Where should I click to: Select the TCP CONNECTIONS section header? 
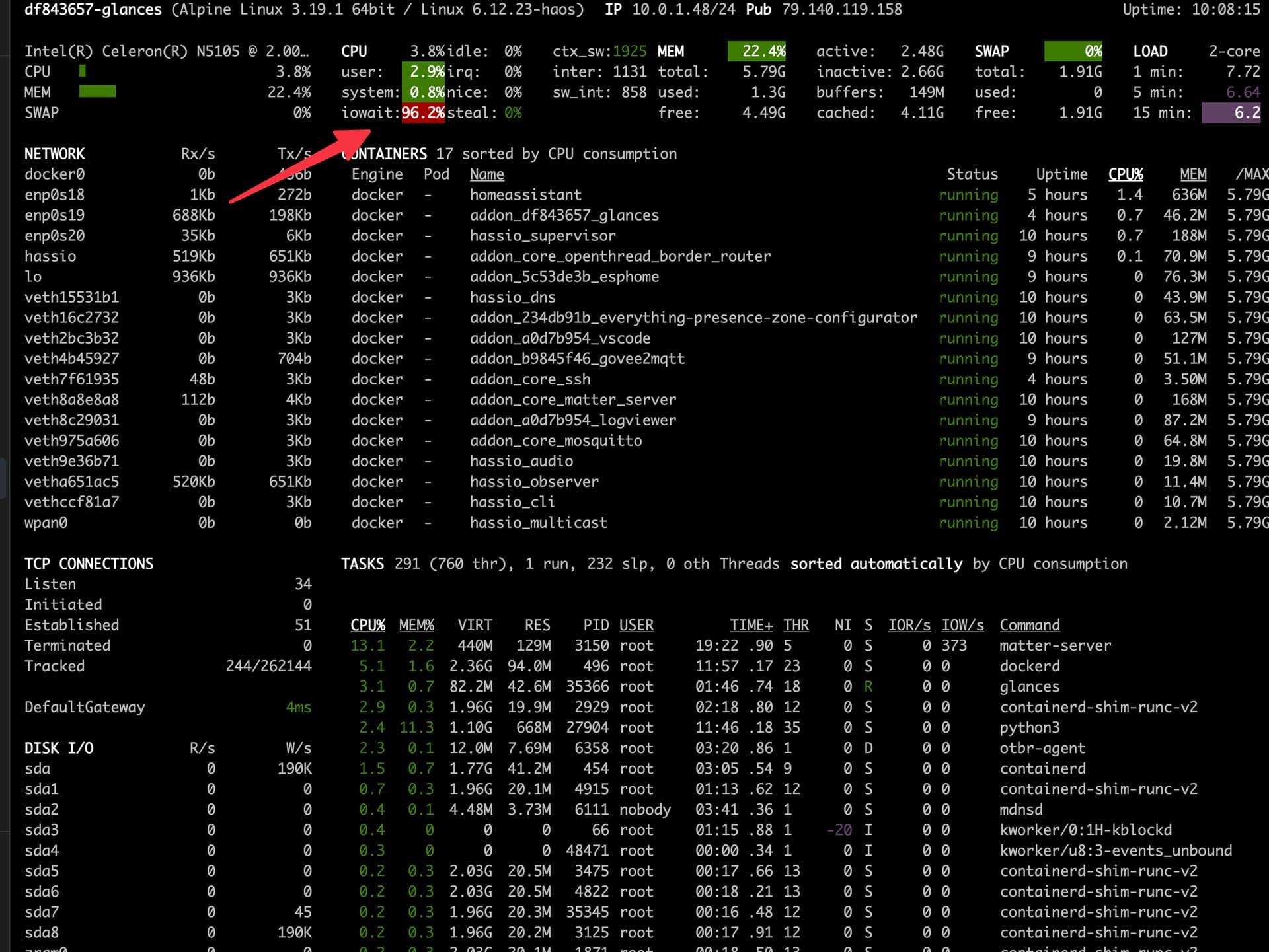pyautogui.click(x=89, y=564)
